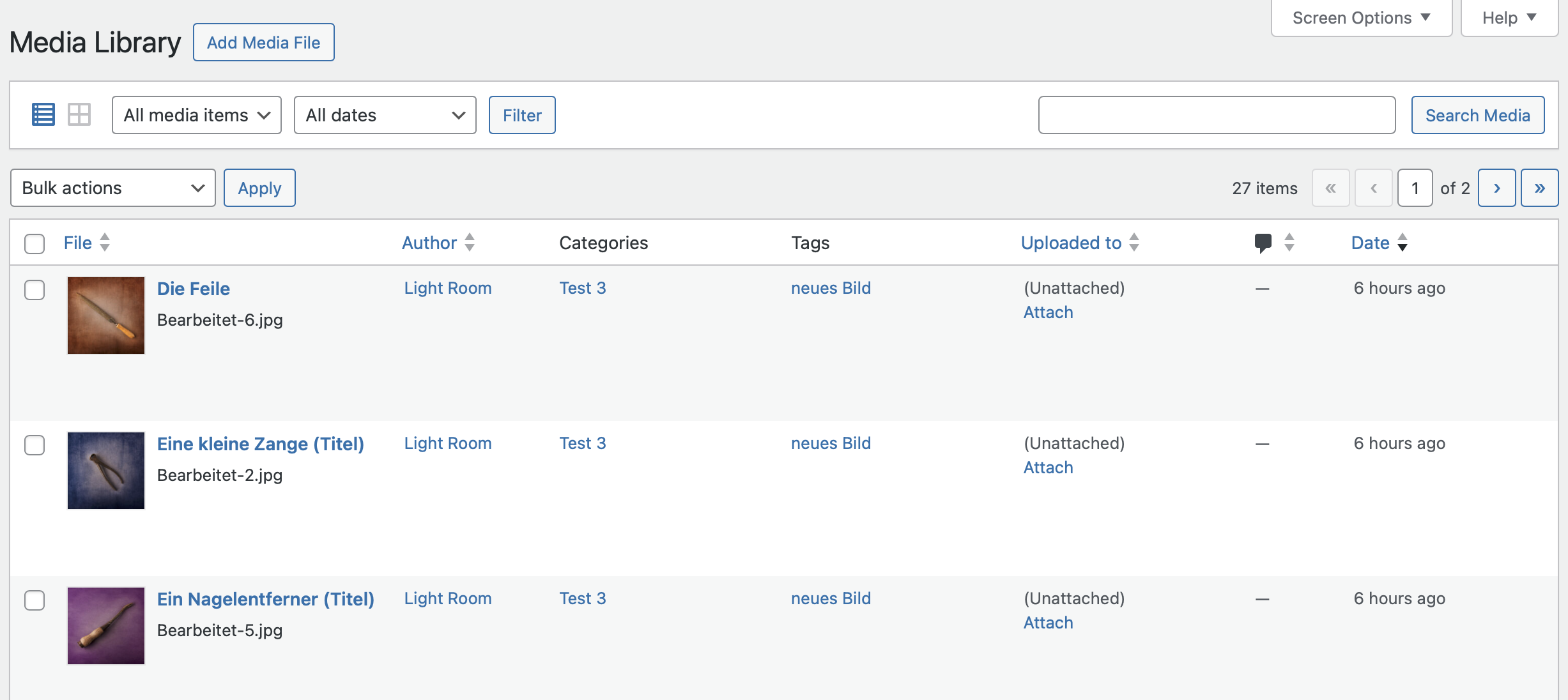Sort by comments bubble icon
1568x700 pixels.
tap(1263, 243)
